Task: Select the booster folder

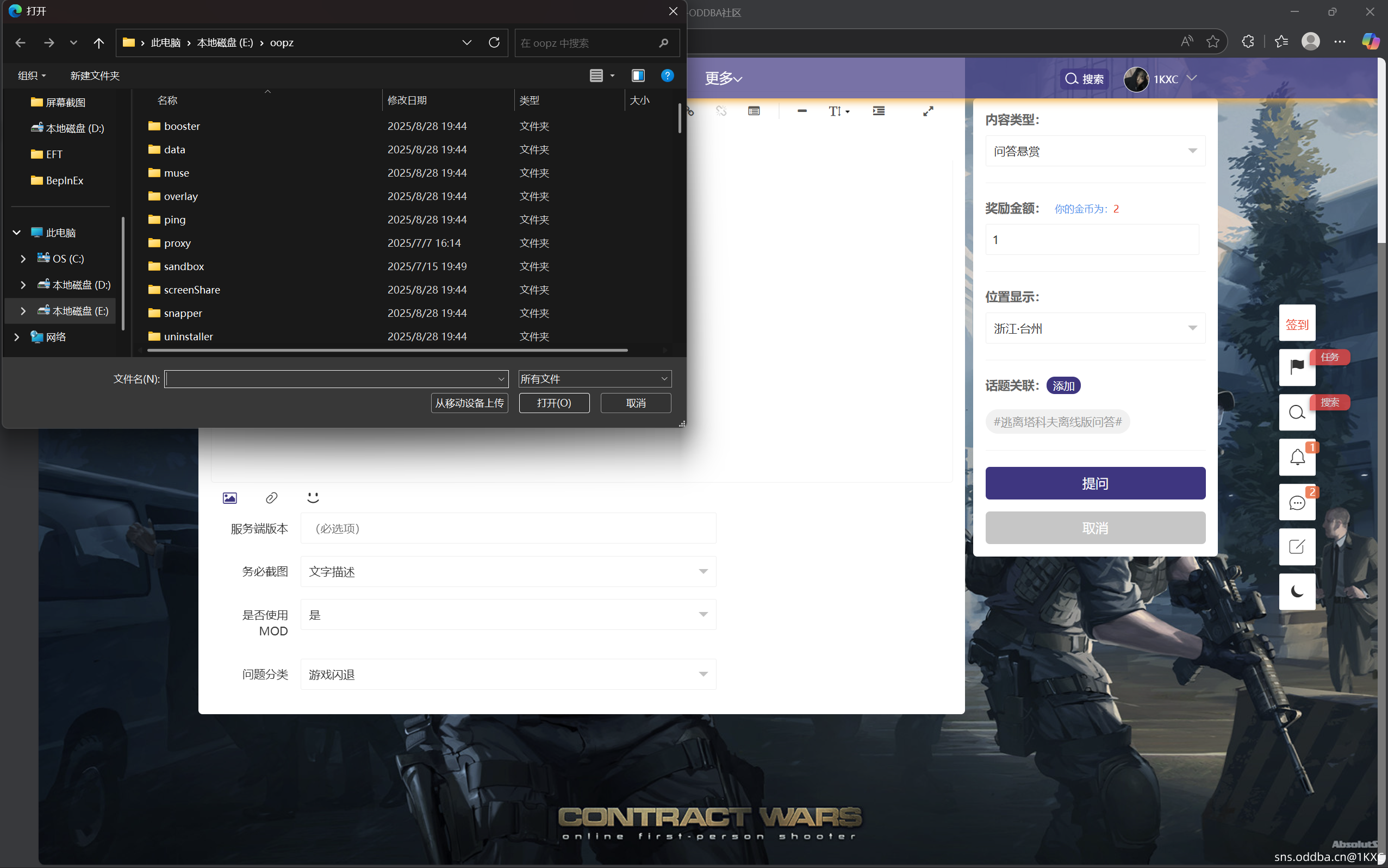Action: pyautogui.click(x=182, y=126)
